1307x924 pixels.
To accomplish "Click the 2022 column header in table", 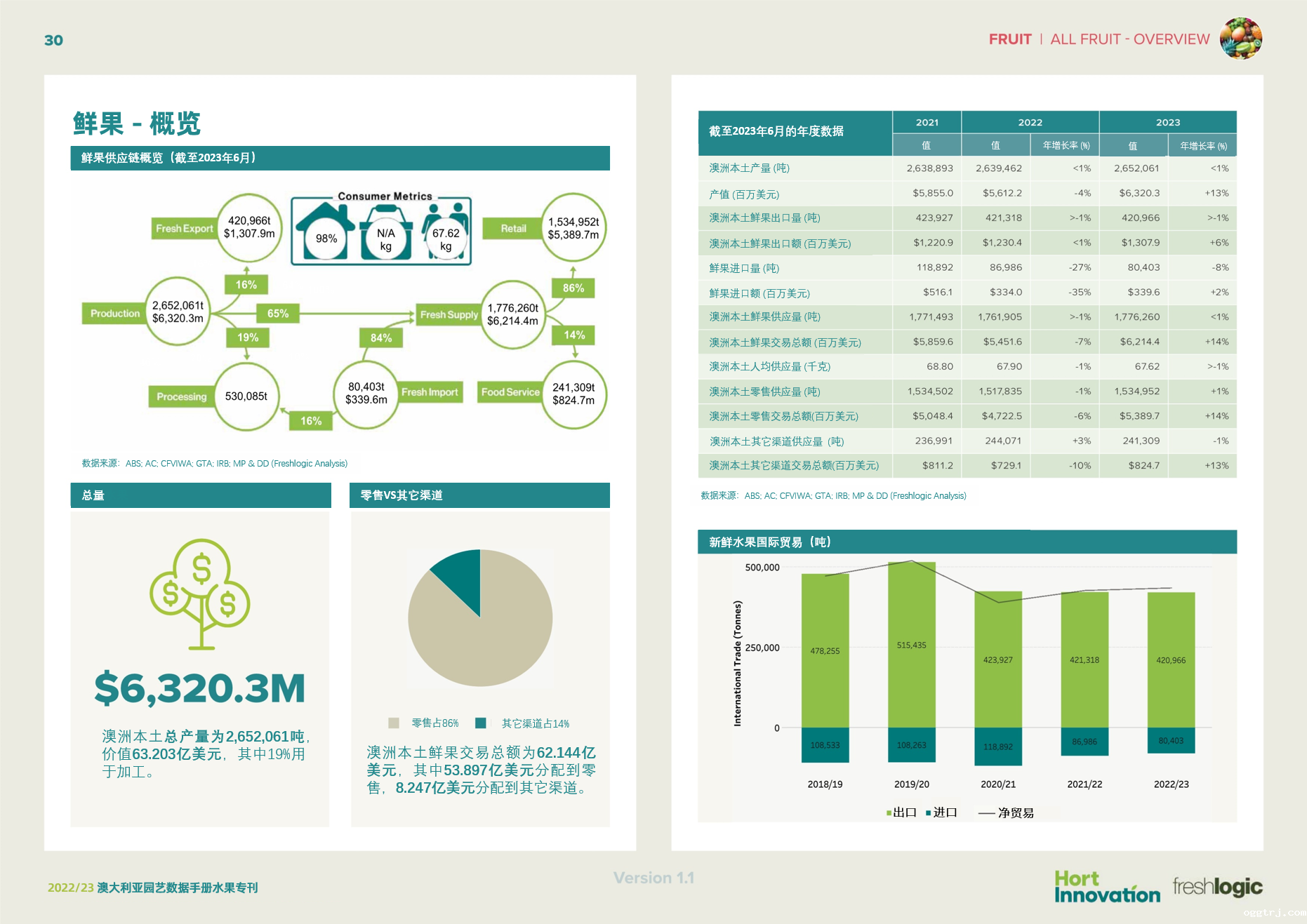I will (1030, 122).
